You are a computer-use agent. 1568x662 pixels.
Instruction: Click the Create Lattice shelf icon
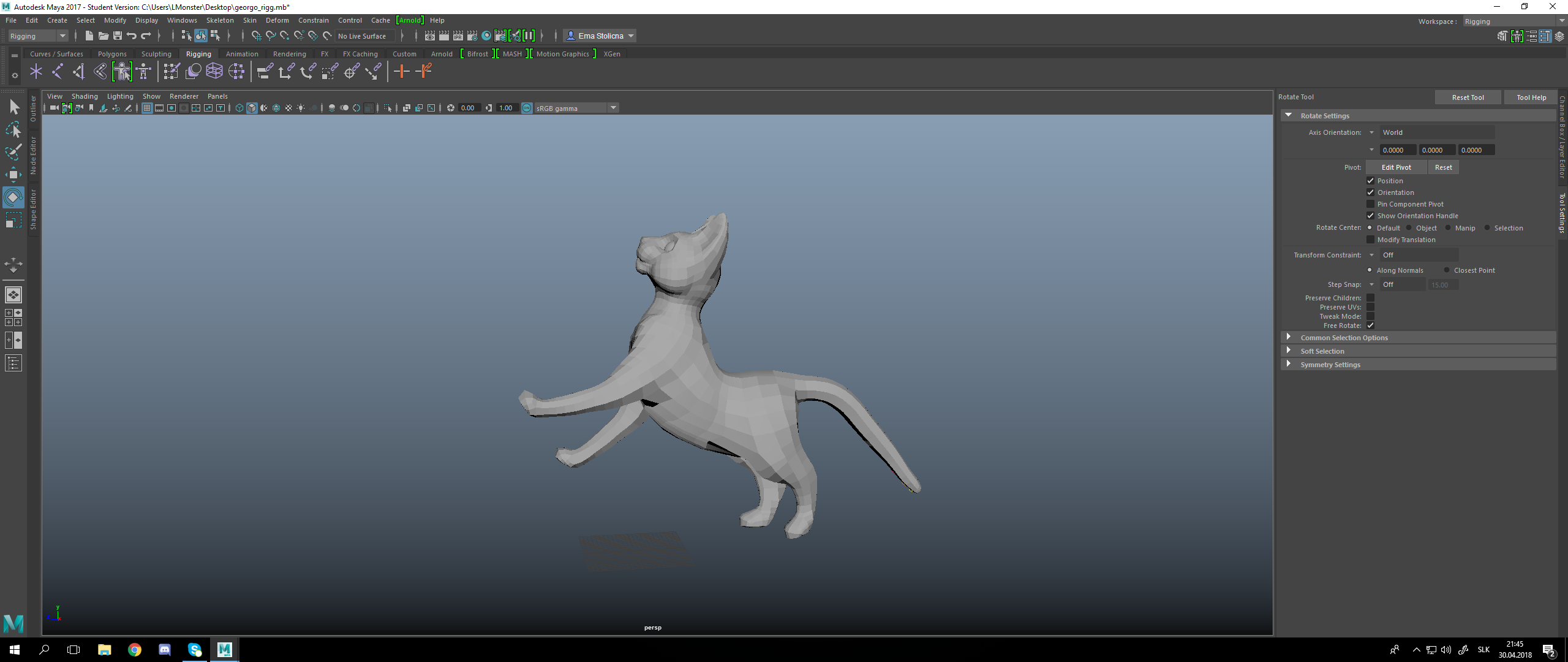[214, 72]
